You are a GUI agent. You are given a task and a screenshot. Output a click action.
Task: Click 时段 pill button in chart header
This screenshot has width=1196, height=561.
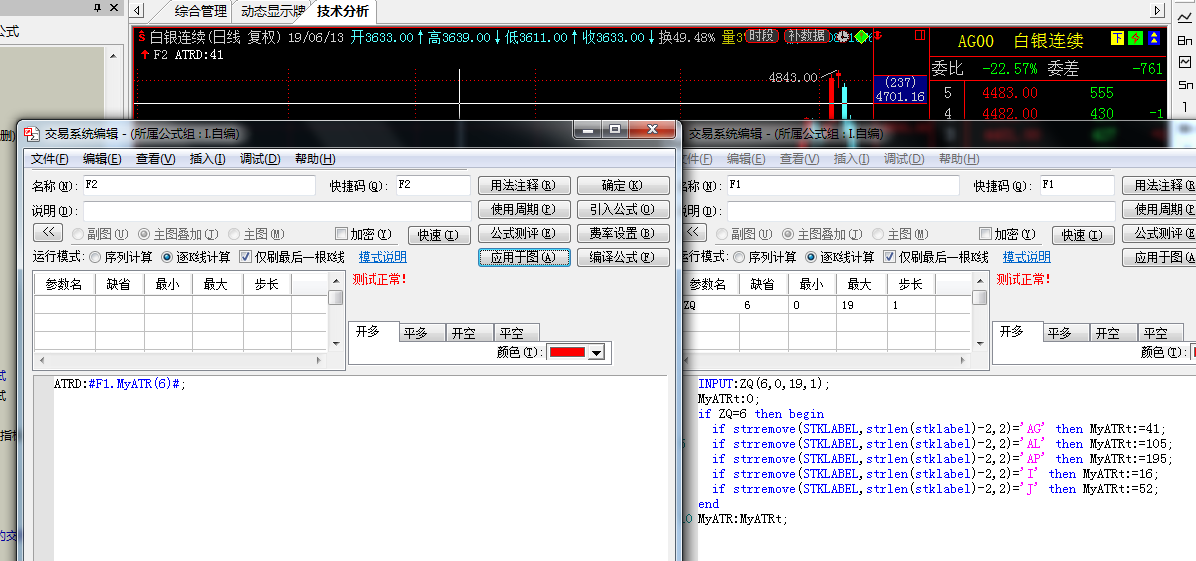pos(761,36)
